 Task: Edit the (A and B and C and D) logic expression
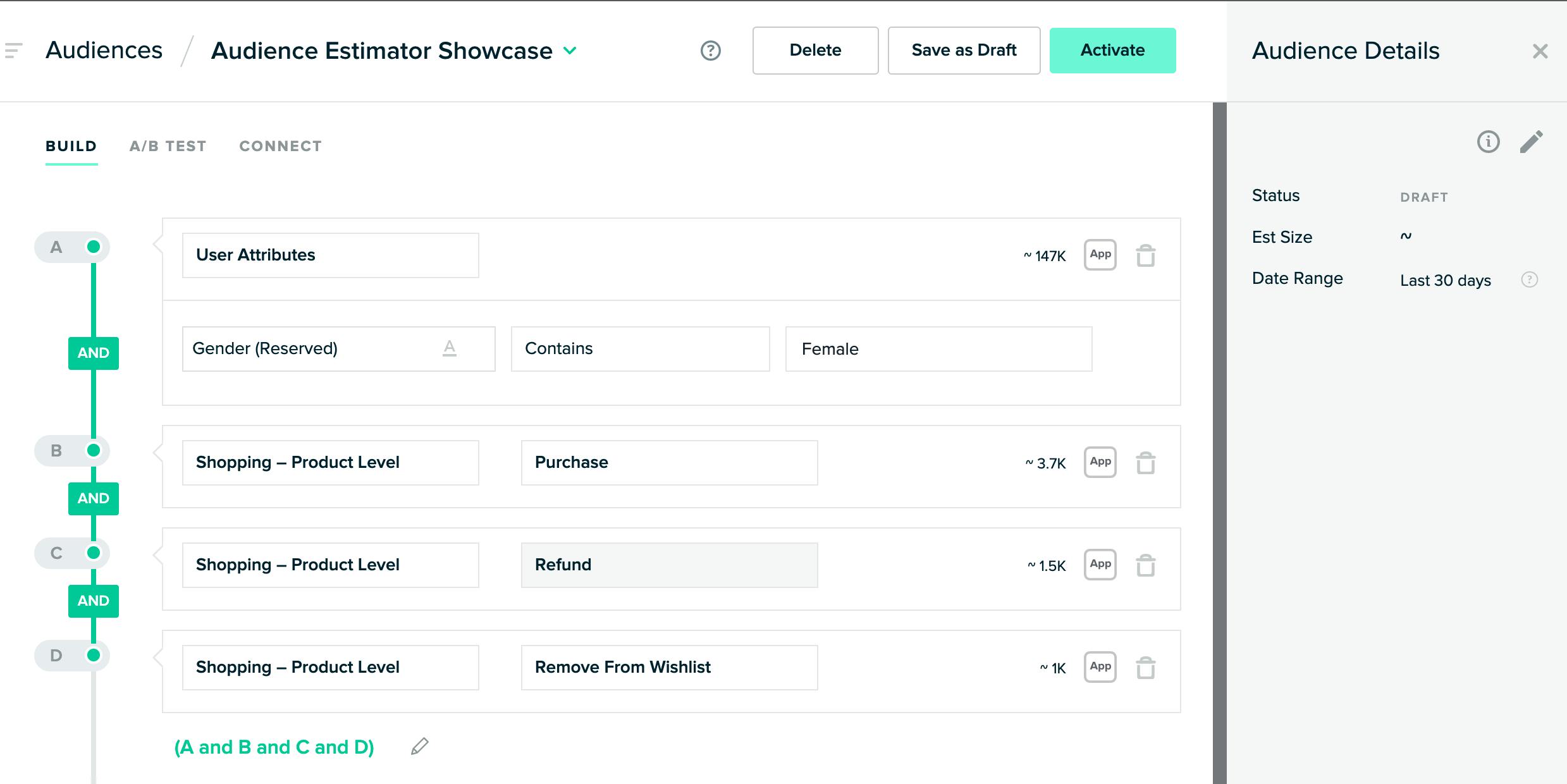(419, 746)
